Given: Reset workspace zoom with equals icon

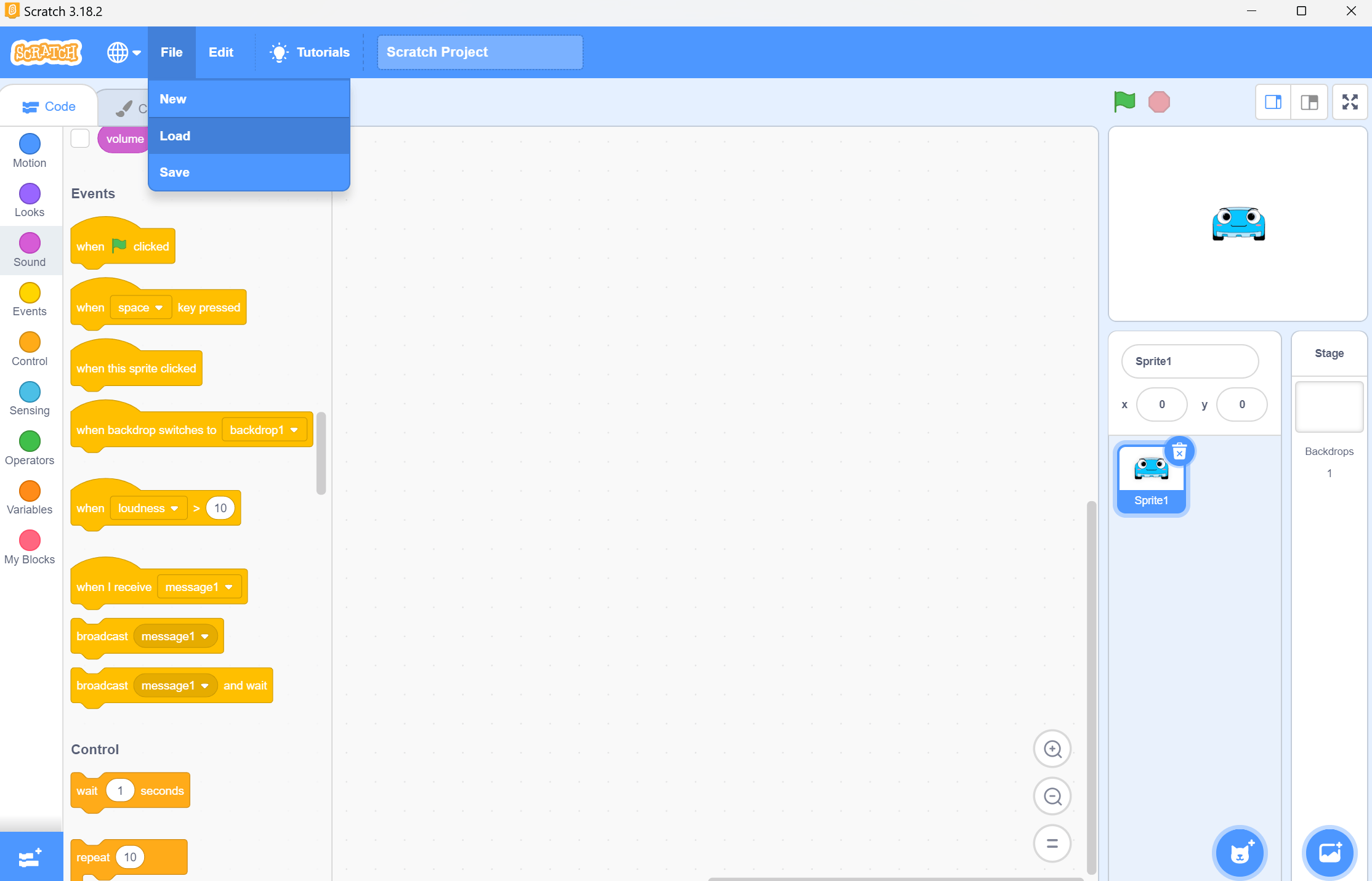Looking at the screenshot, I should pyautogui.click(x=1052, y=843).
